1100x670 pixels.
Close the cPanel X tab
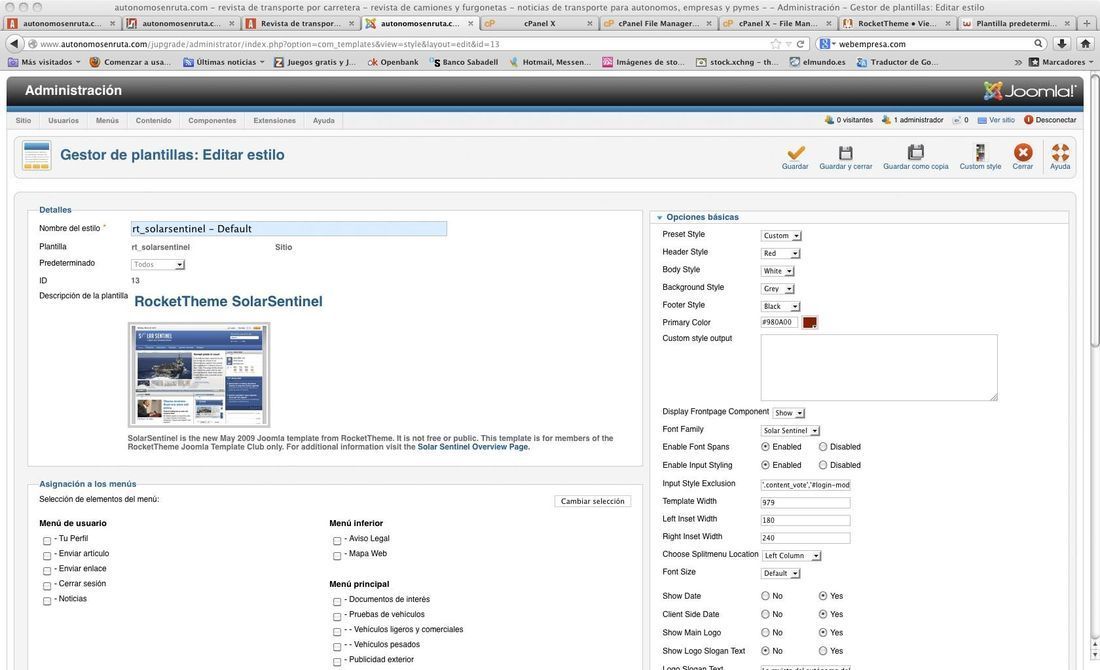(589, 23)
